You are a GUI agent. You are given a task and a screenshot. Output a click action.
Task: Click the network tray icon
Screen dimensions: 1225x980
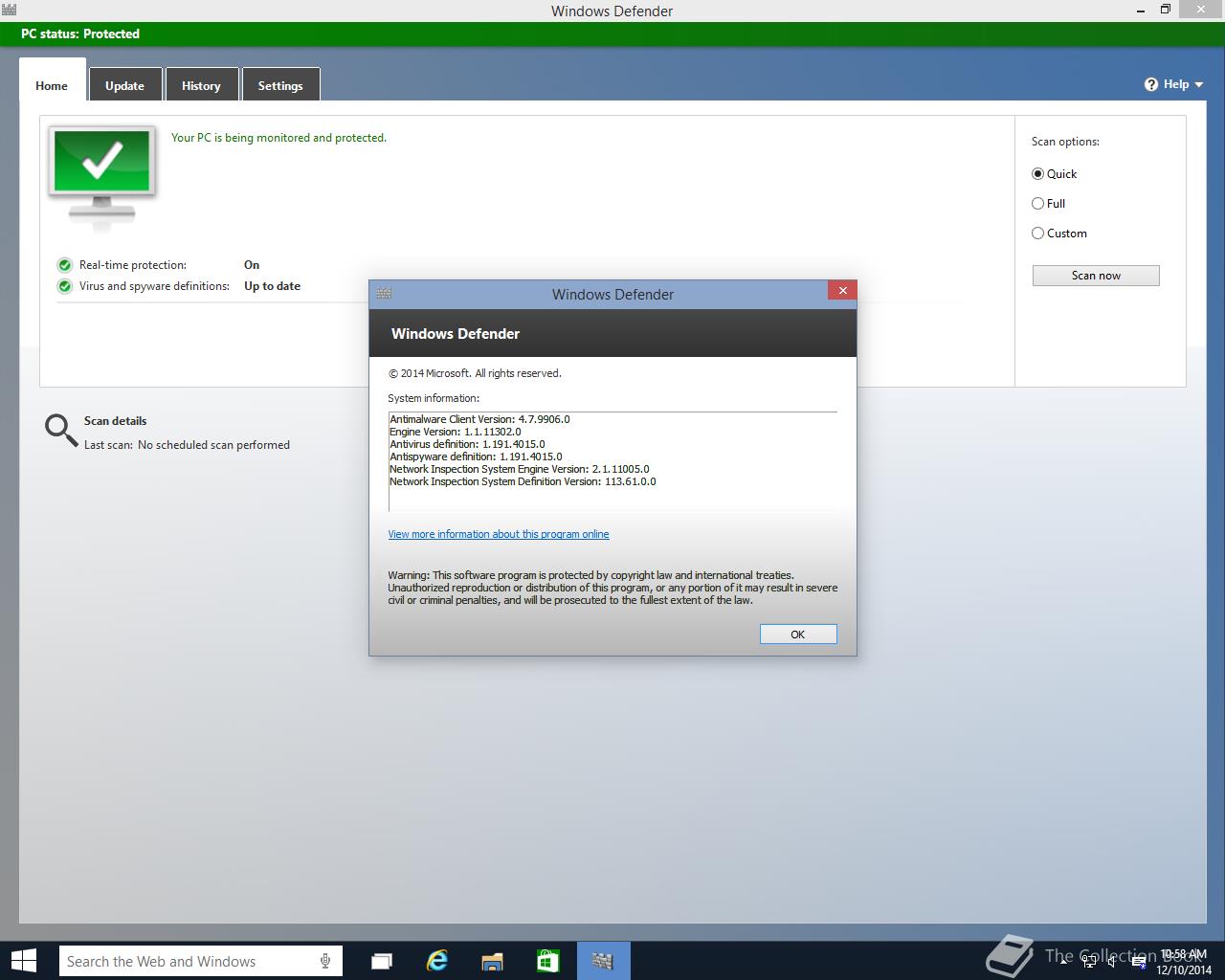coord(1088,961)
